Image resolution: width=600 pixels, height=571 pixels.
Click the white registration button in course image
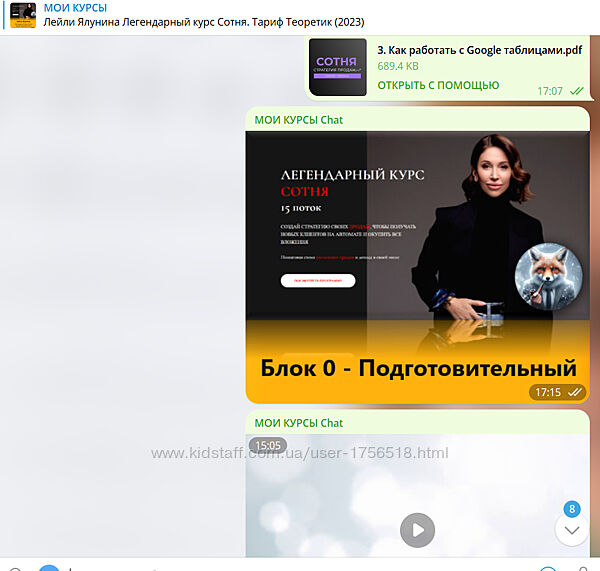[x=317, y=281]
